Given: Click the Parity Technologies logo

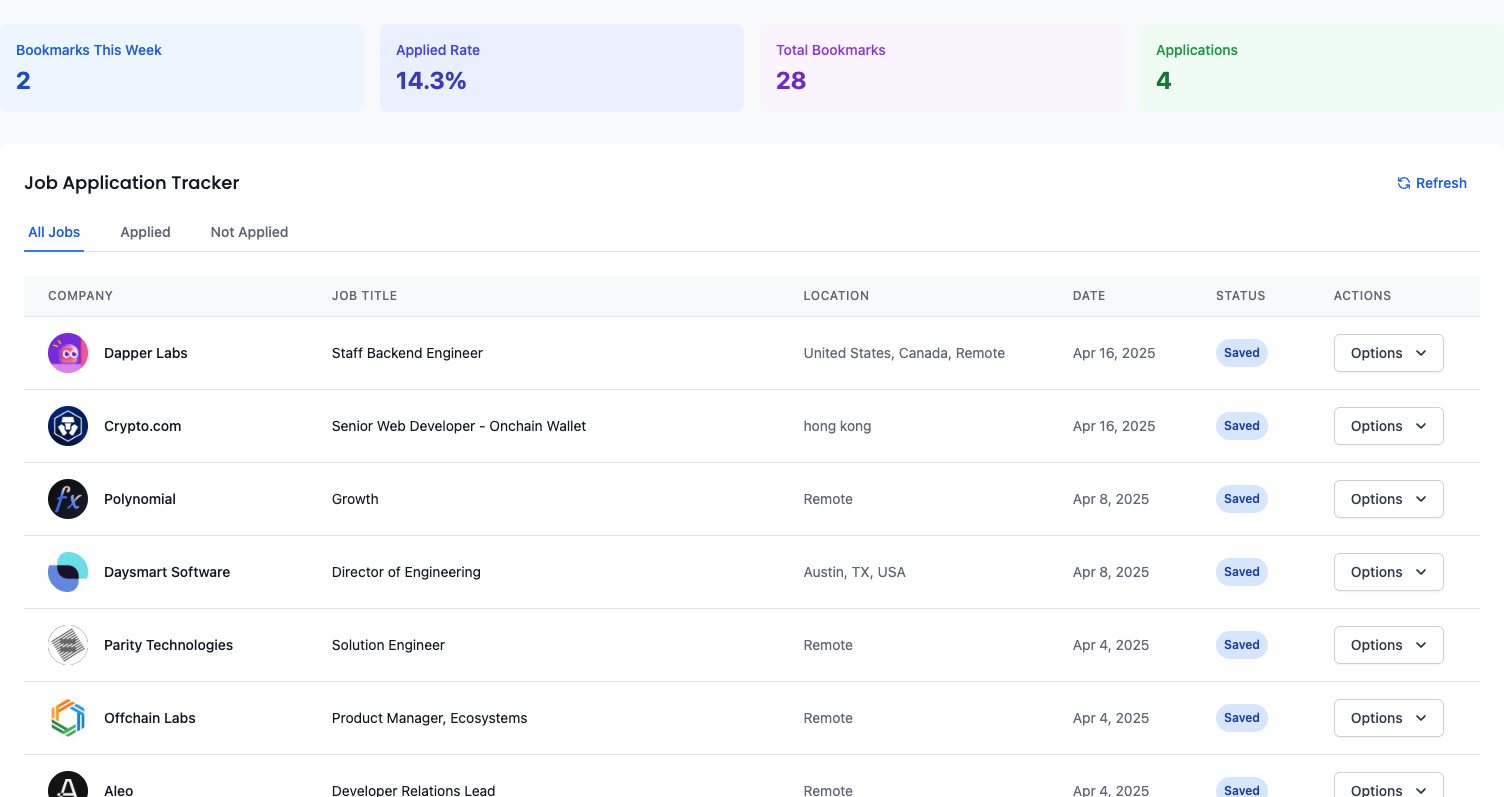Looking at the screenshot, I should (67, 645).
